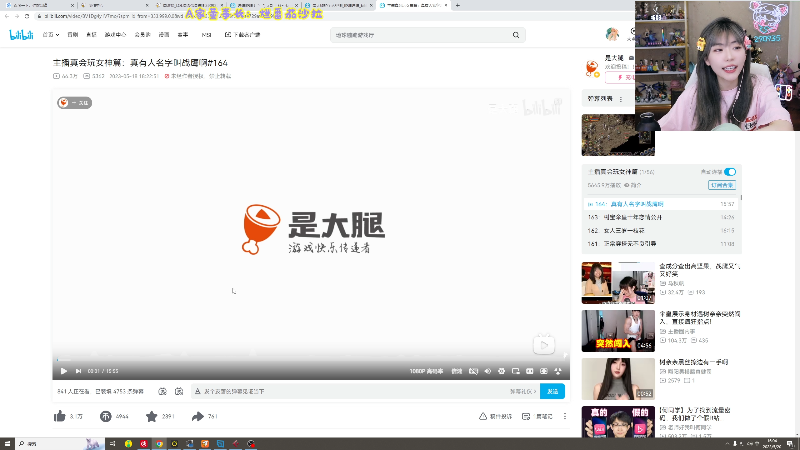Open the playback speed selector

tap(457, 371)
